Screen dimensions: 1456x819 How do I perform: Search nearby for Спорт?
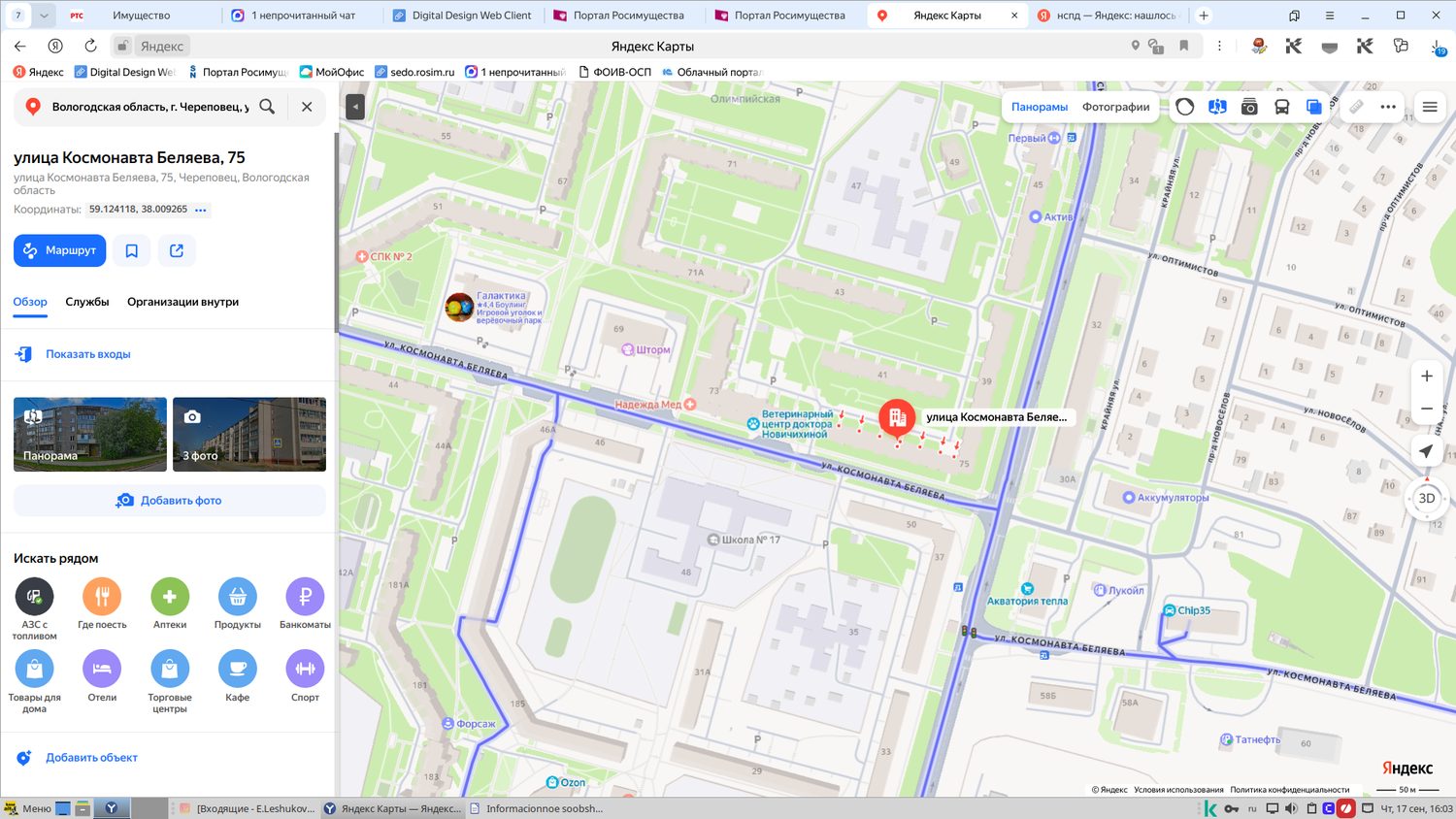click(x=305, y=669)
